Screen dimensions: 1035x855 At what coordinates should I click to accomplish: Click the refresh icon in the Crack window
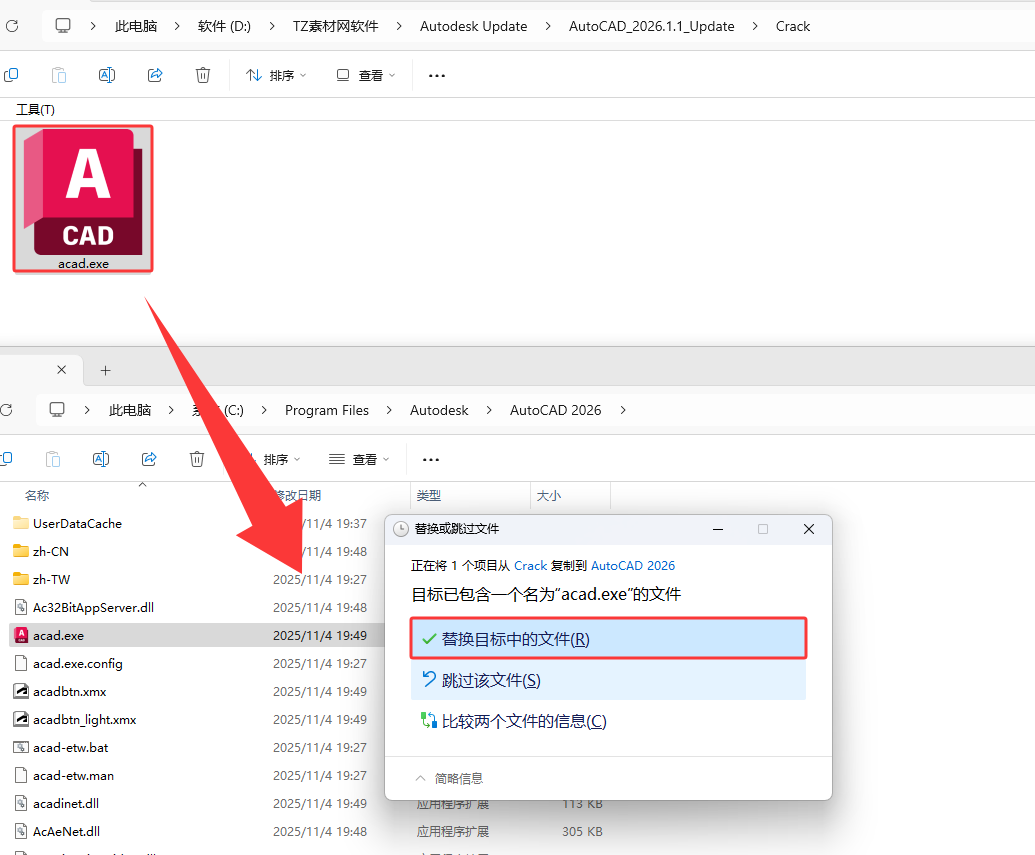pyautogui.click(x=12, y=26)
